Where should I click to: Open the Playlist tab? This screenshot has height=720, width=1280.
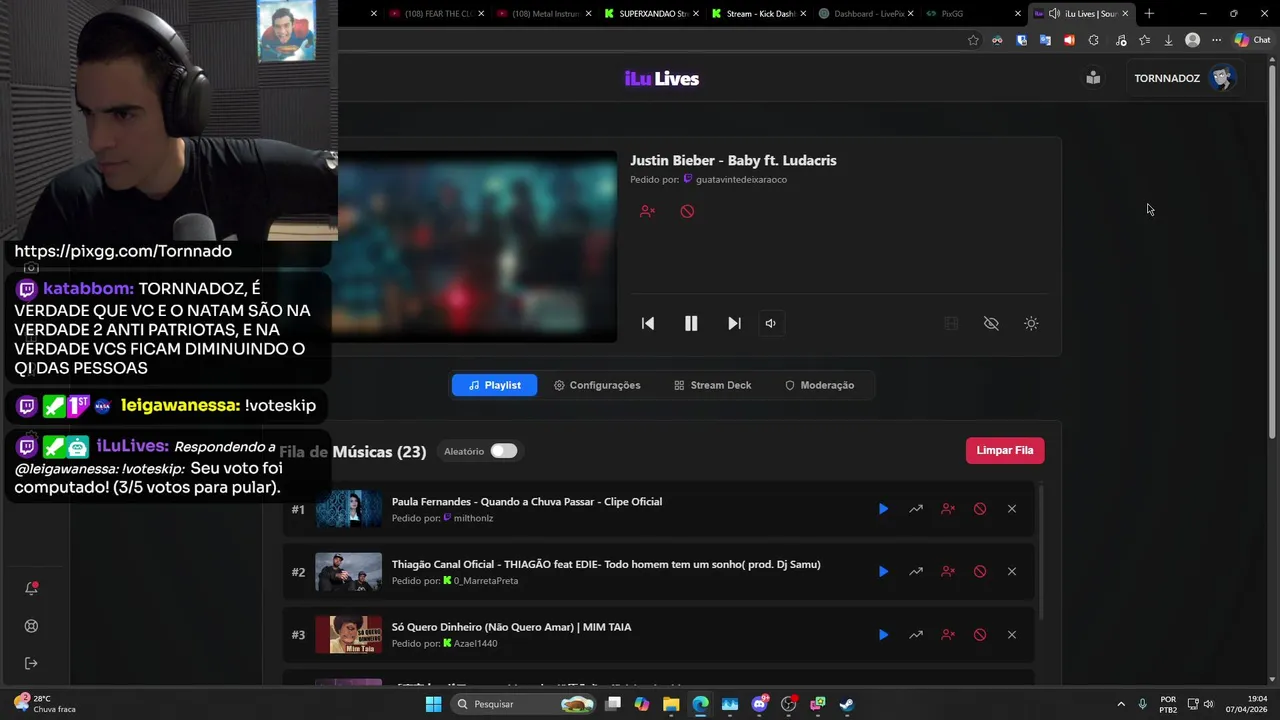494,385
